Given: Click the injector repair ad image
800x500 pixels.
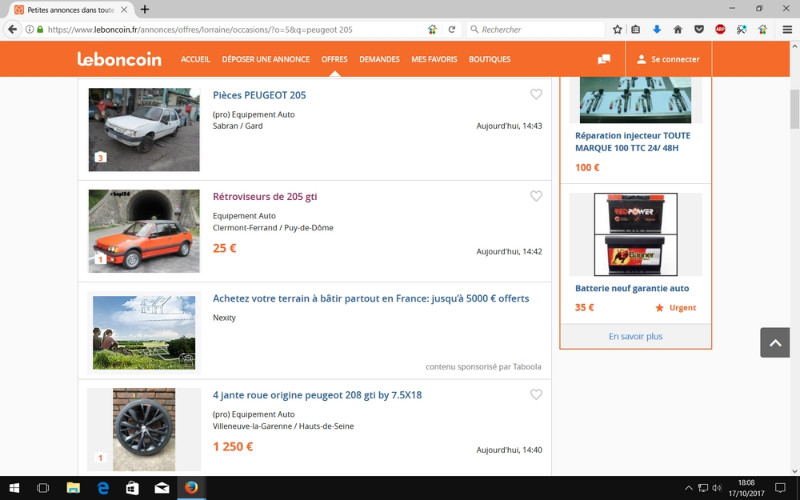Looking at the screenshot, I should click(x=636, y=100).
